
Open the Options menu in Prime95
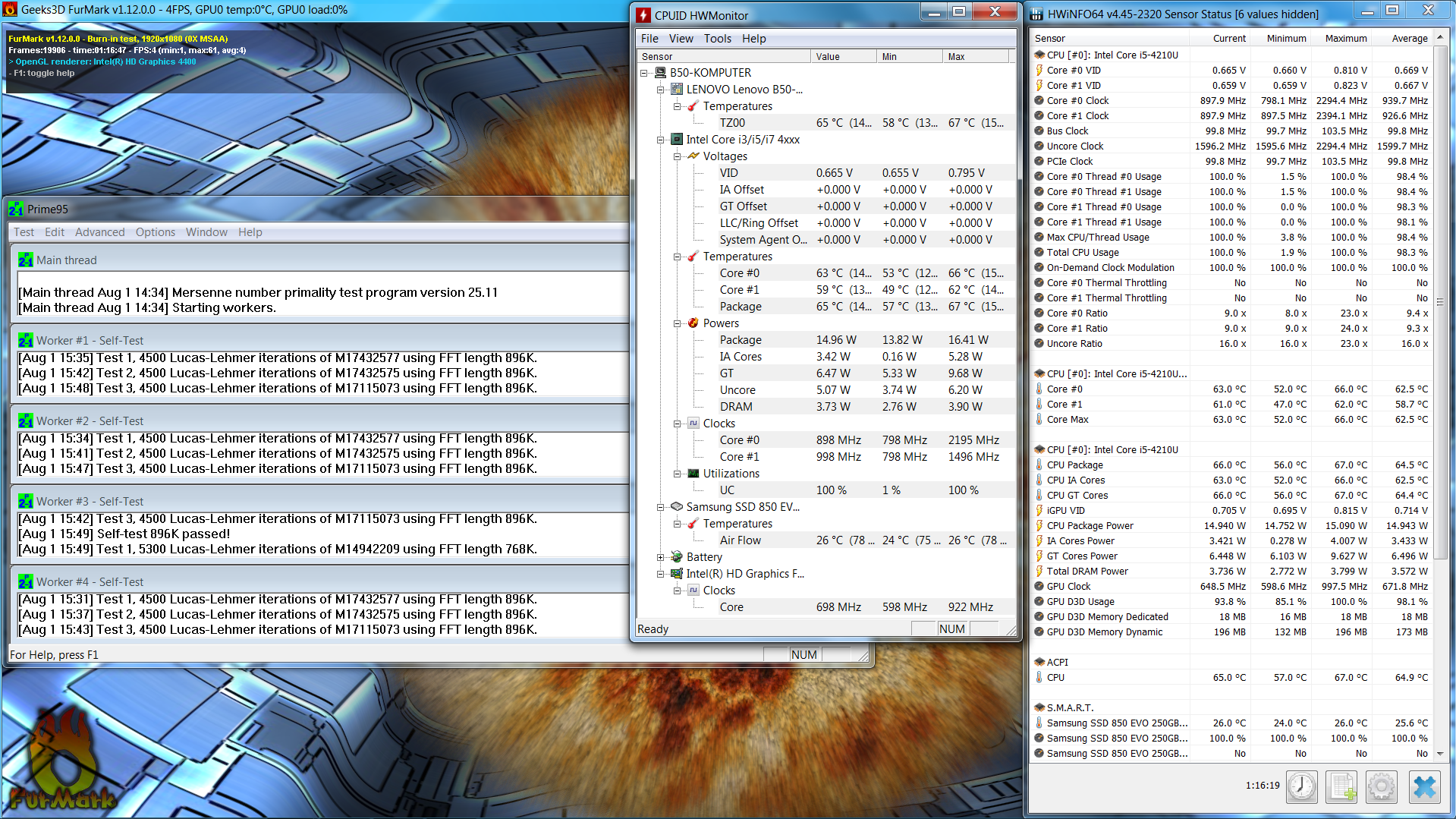(x=156, y=232)
